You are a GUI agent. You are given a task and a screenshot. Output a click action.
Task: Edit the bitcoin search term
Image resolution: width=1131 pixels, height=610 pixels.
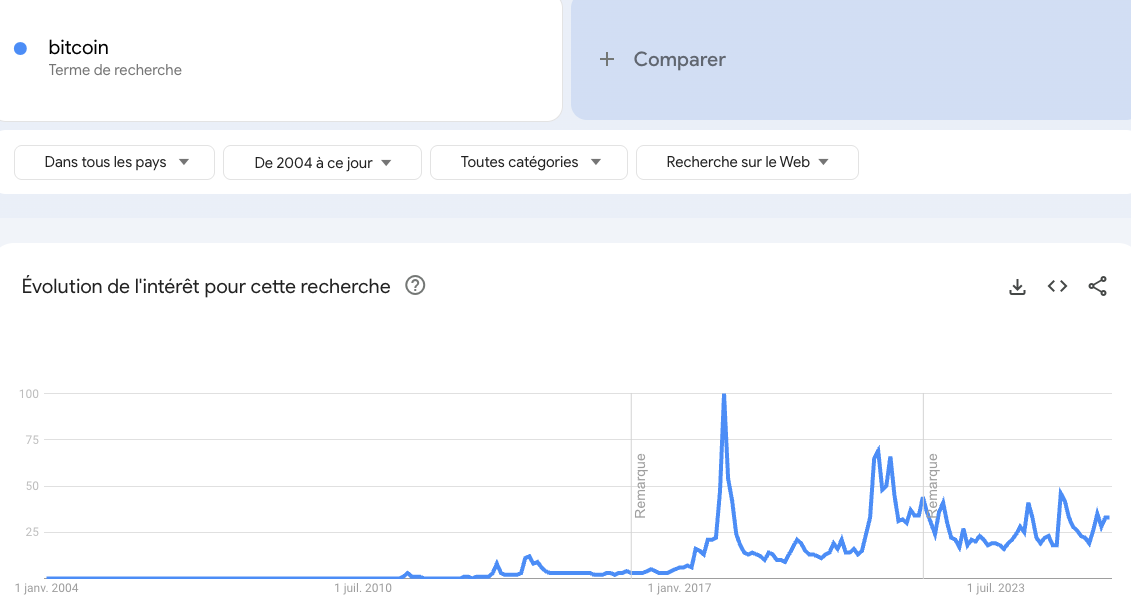79,47
